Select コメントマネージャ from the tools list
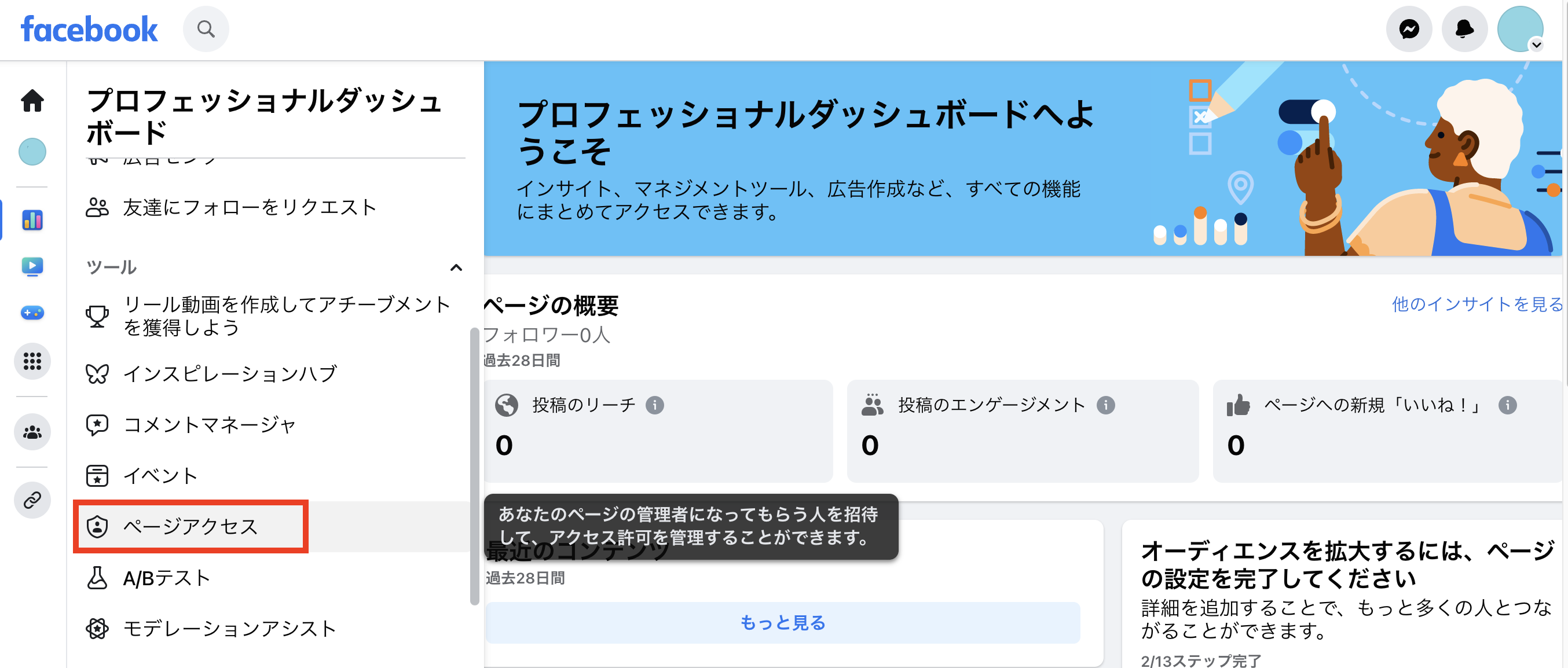Screen dimensions: 1568x668 click(210, 425)
